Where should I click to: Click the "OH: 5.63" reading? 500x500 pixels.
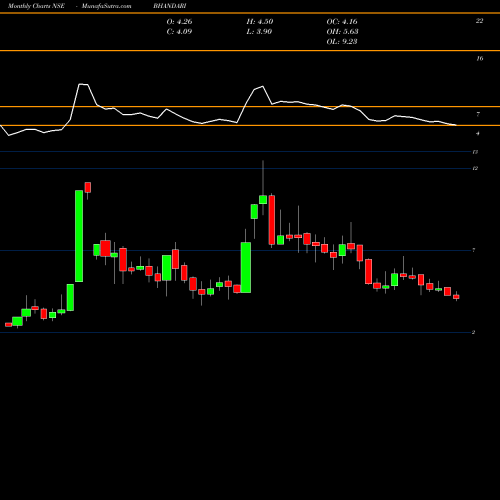(x=342, y=32)
